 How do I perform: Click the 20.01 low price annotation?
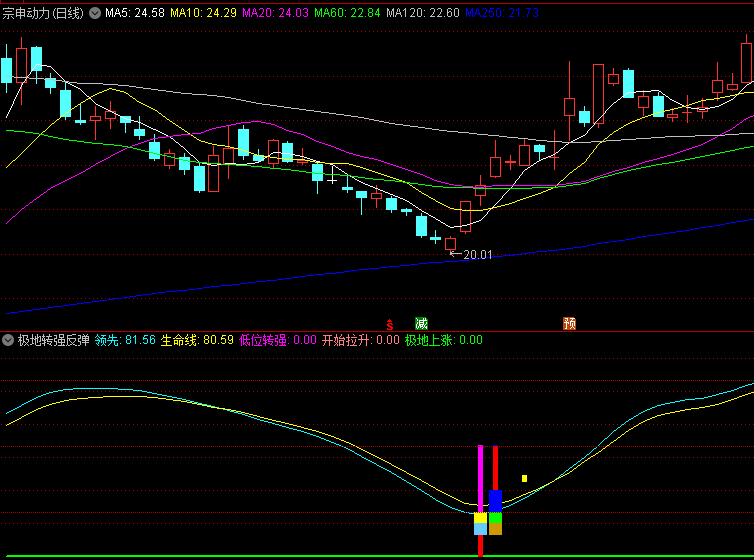(477, 255)
